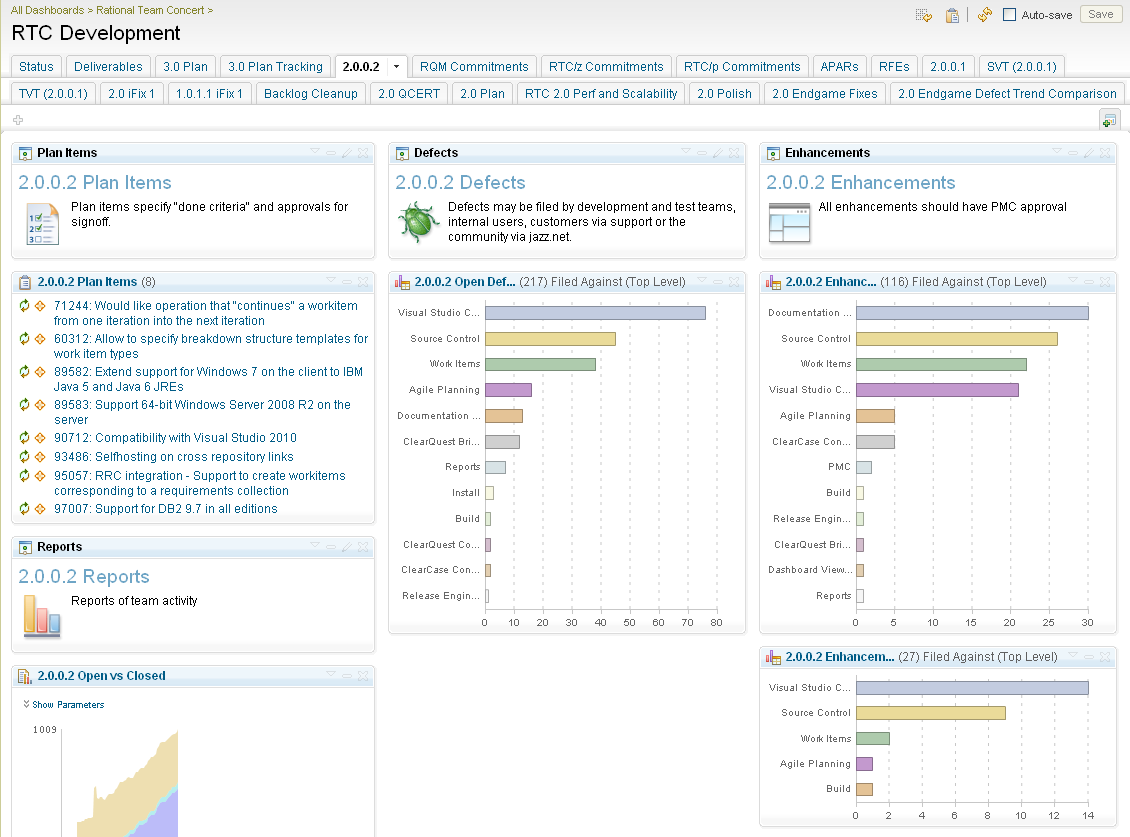The image size is (1130, 837).
Task: Minimize the 2.0.0.2 Open vs Closed widget
Action: pos(347,676)
